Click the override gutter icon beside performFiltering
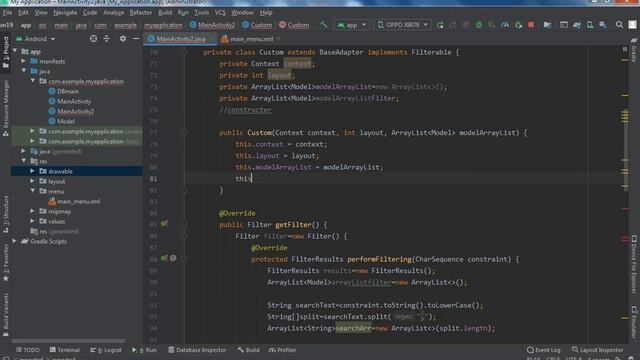This screenshot has height=360, width=640. coord(164,258)
